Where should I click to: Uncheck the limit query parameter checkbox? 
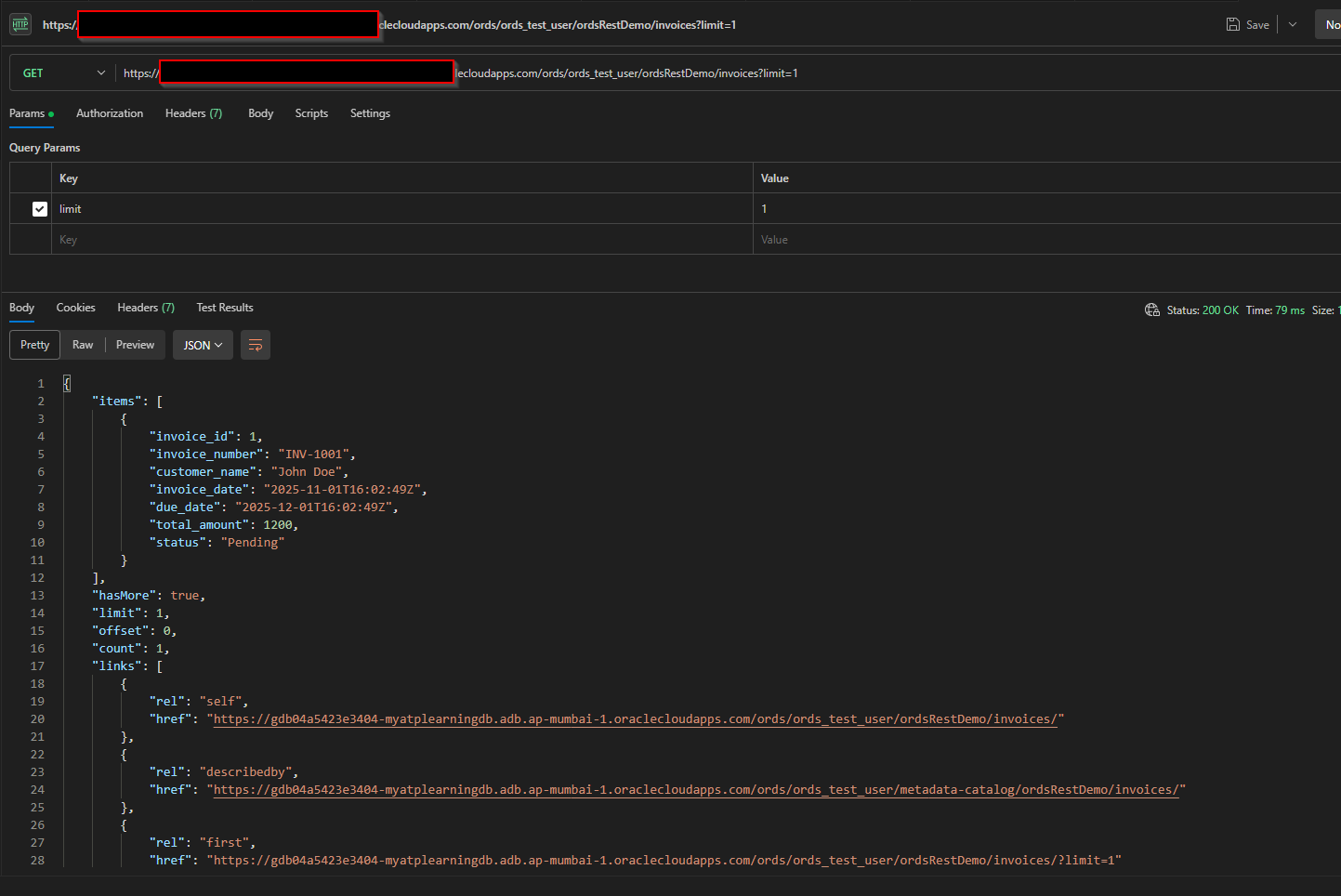point(40,209)
